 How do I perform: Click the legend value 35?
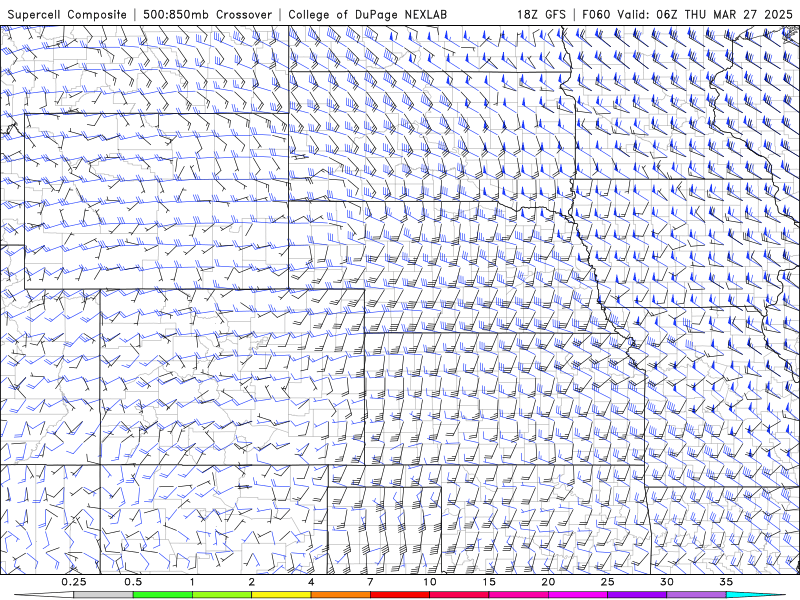pyautogui.click(x=726, y=582)
